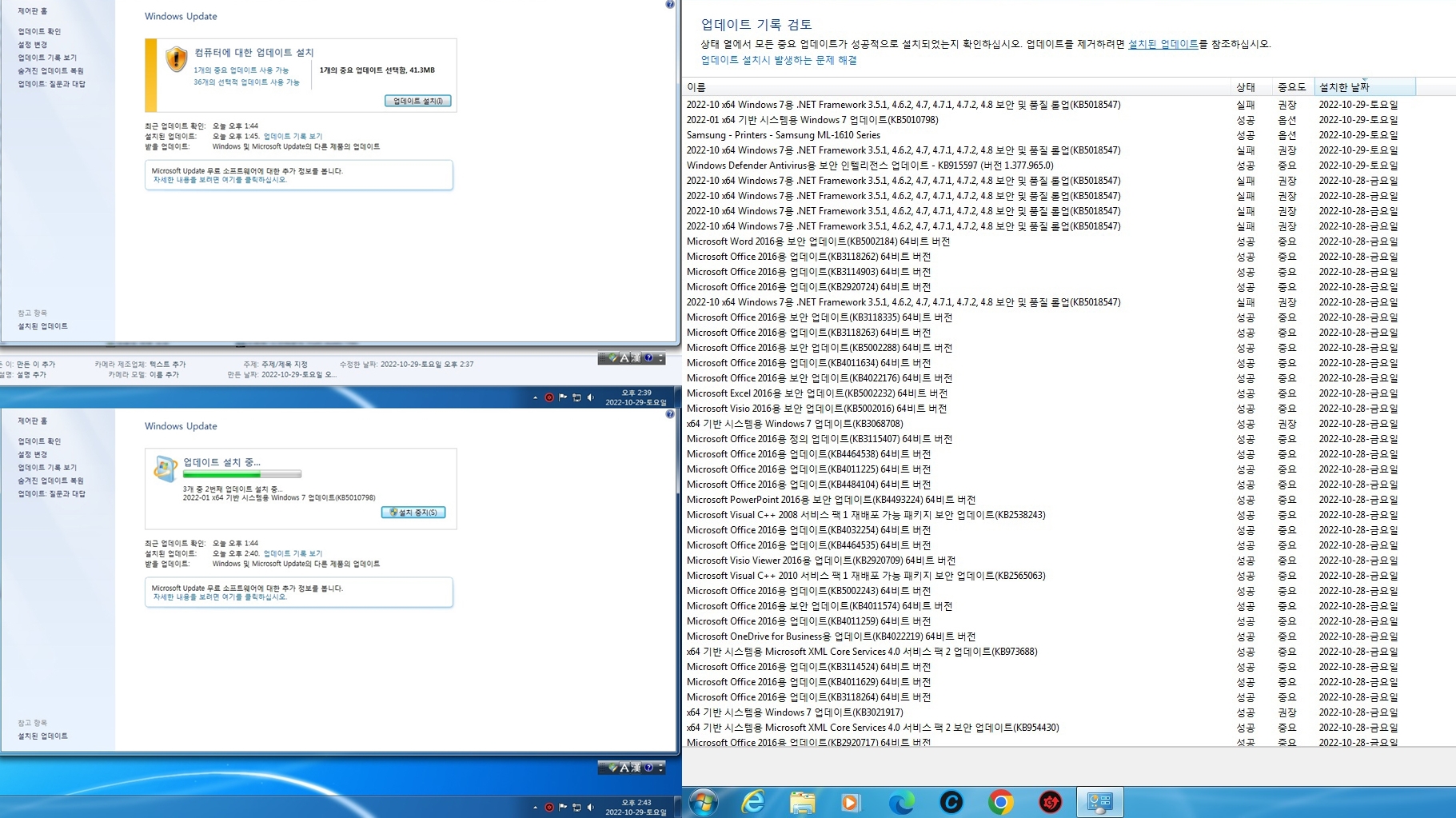The height and width of the screenshot is (818, 1456).
Task: Open Action Center flag near 2:39 clock
Action: tap(563, 397)
